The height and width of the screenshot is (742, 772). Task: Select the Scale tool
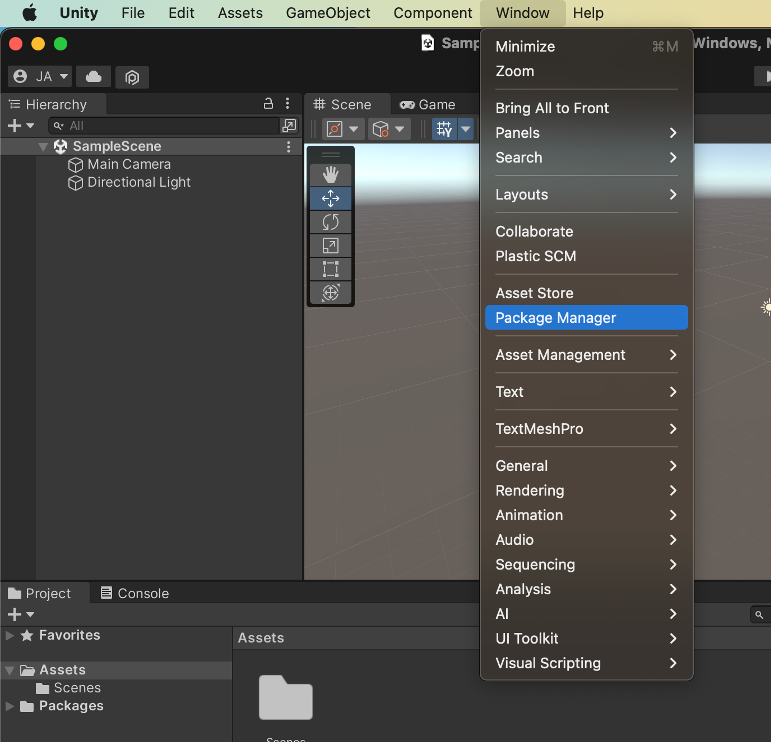click(x=330, y=246)
